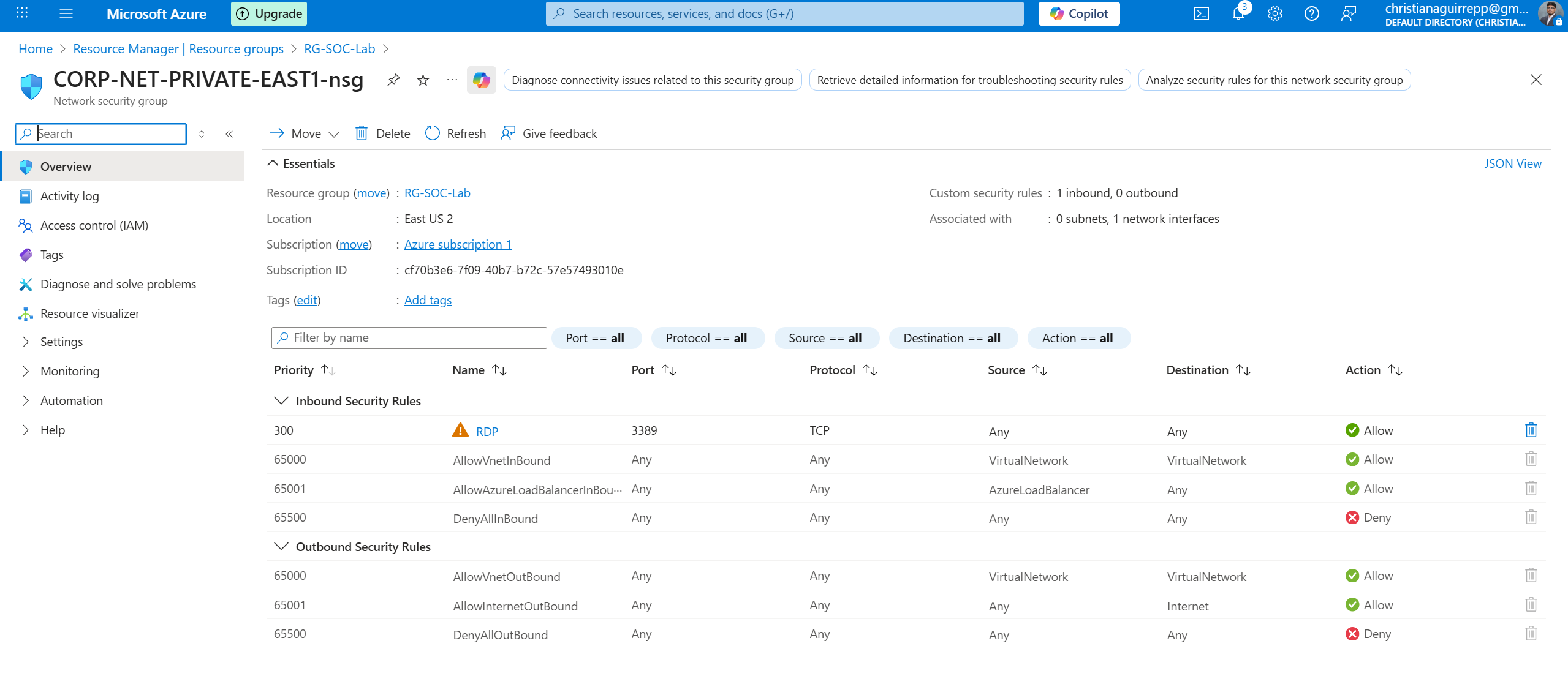Collapse the Inbound Security Rules group
The image size is (1568, 687).
(281, 401)
